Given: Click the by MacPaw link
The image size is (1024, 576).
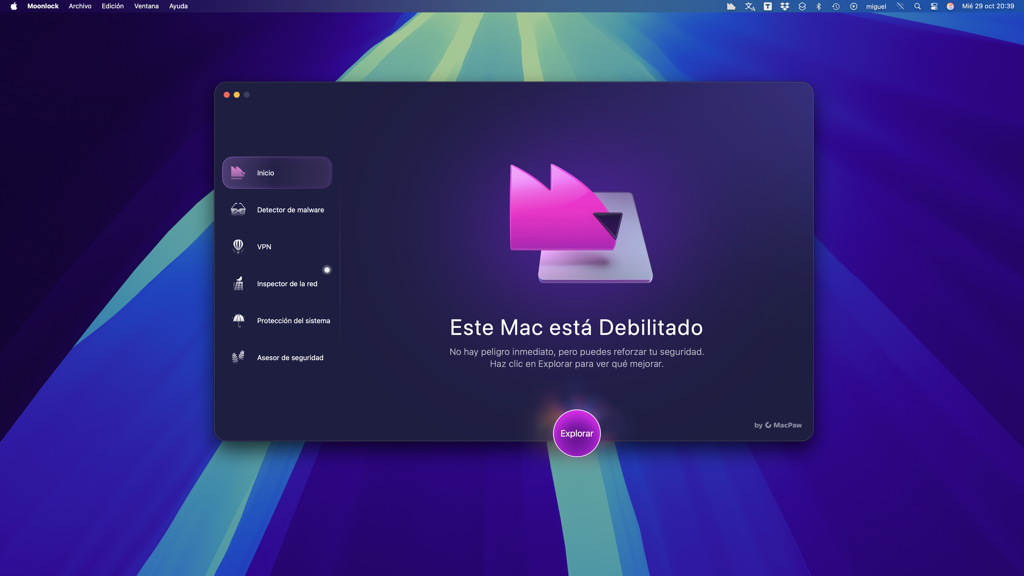Looking at the screenshot, I should point(777,424).
